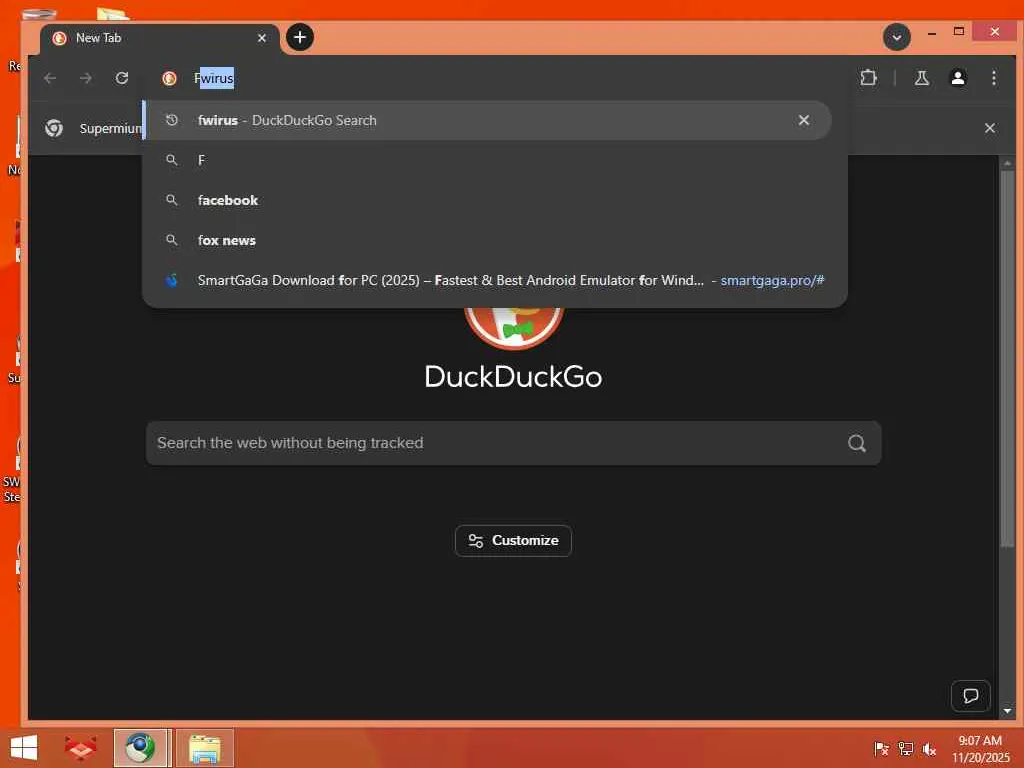Open the Chrome Labs flask icon

[x=921, y=78]
